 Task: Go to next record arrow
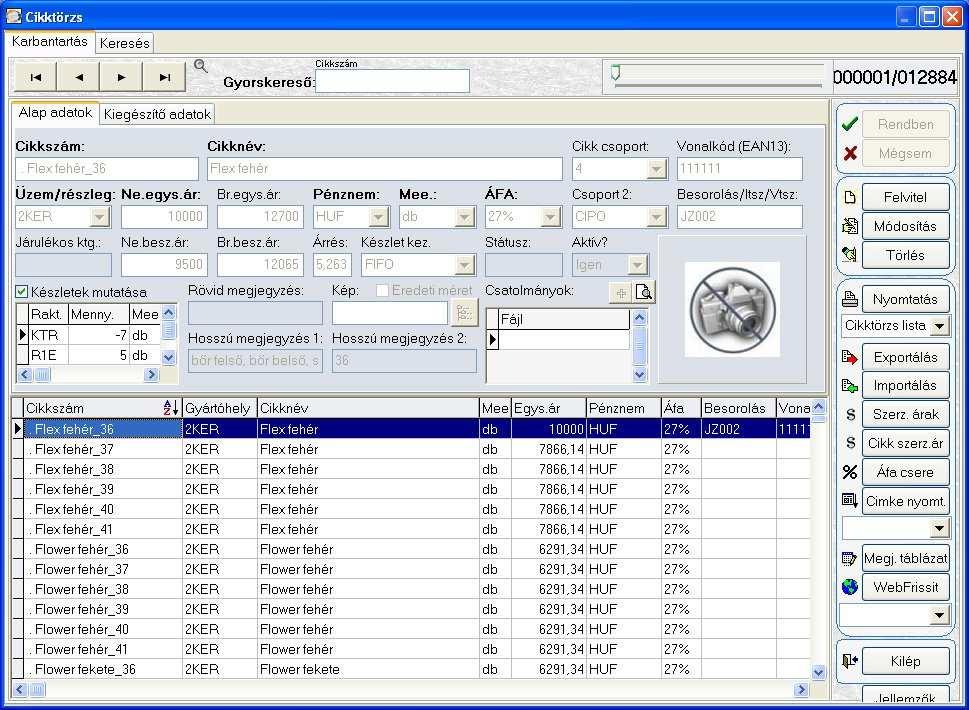pyautogui.click(x=121, y=77)
